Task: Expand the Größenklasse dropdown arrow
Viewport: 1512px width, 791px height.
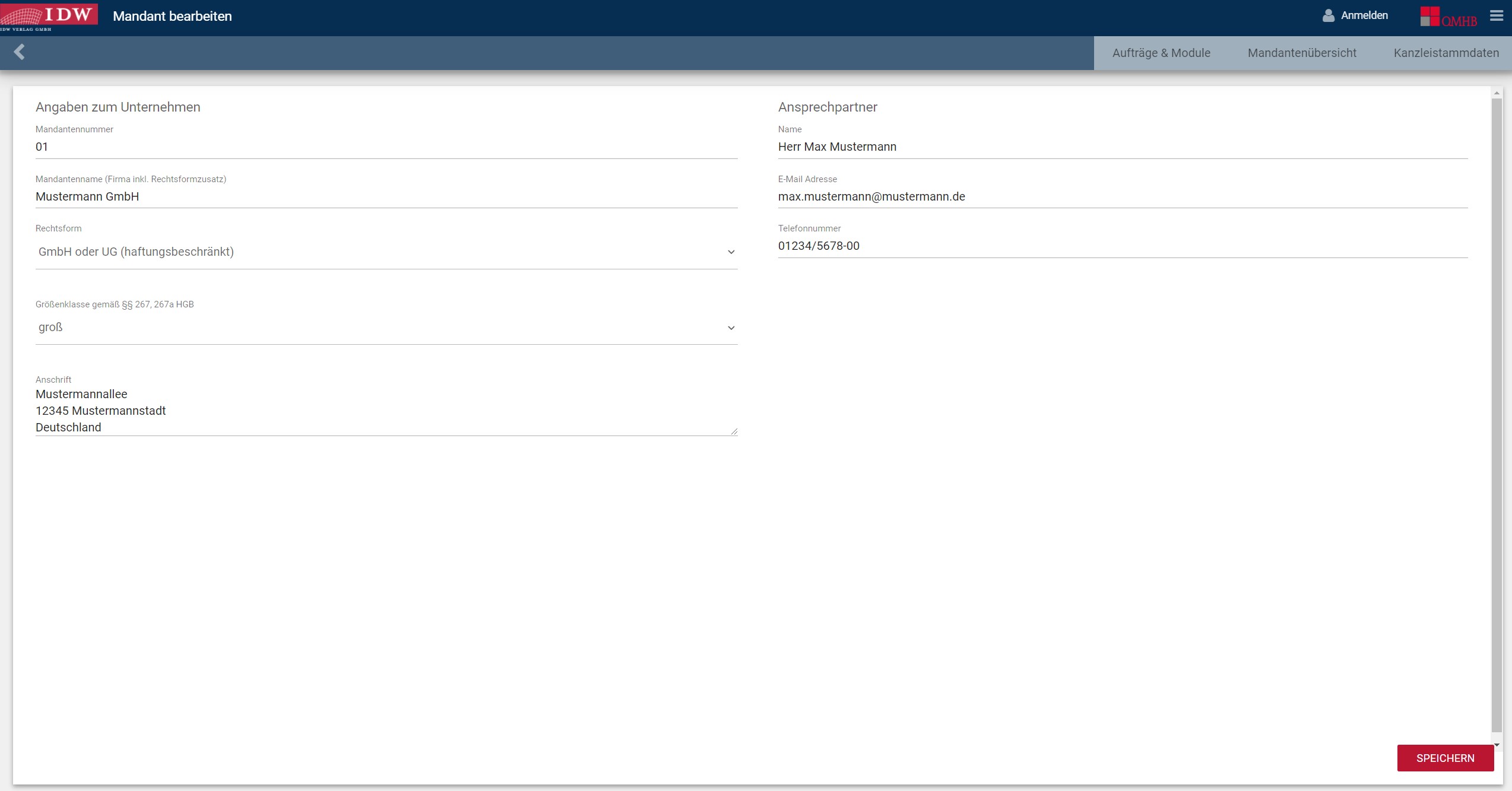Action: (731, 328)
